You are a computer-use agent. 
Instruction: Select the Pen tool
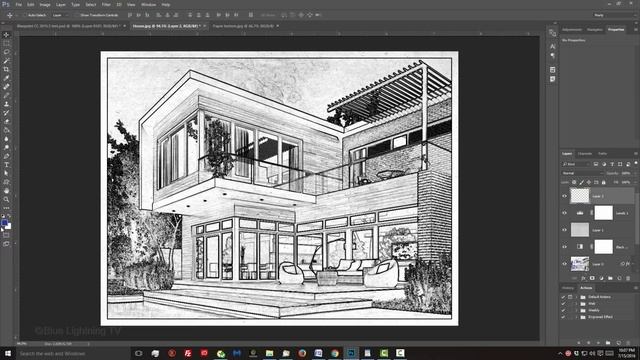6,156
